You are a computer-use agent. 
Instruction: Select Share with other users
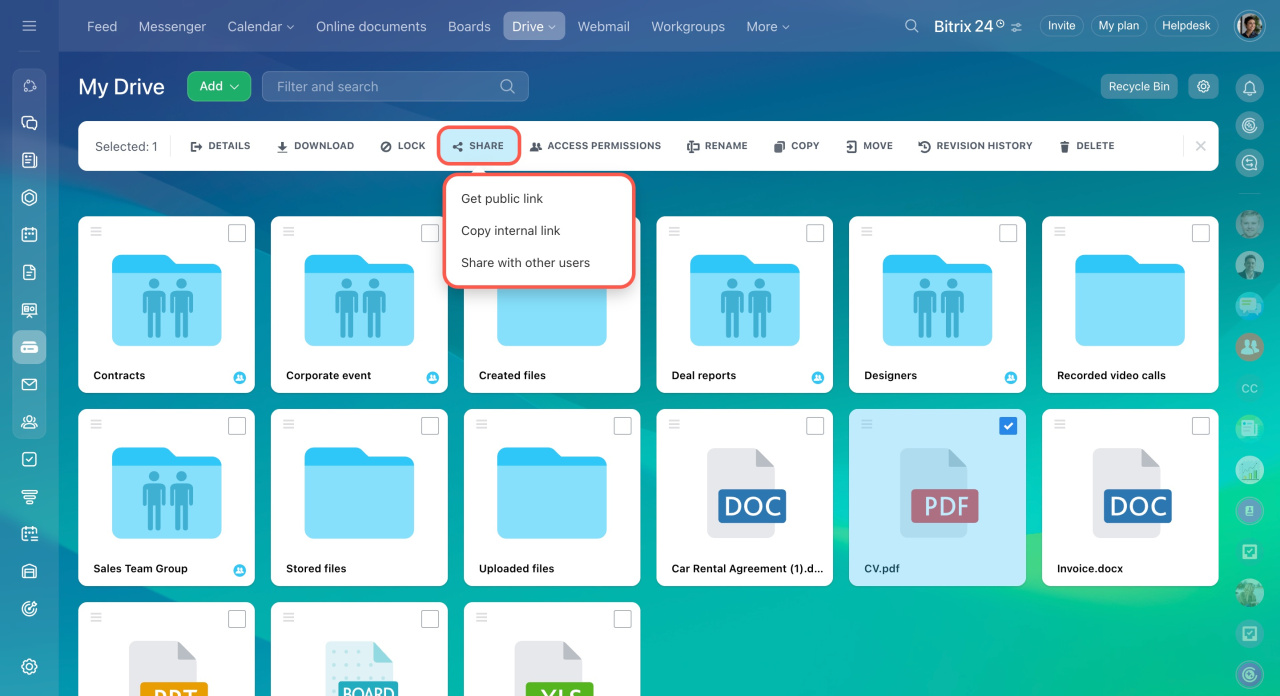tap(525, 263)
